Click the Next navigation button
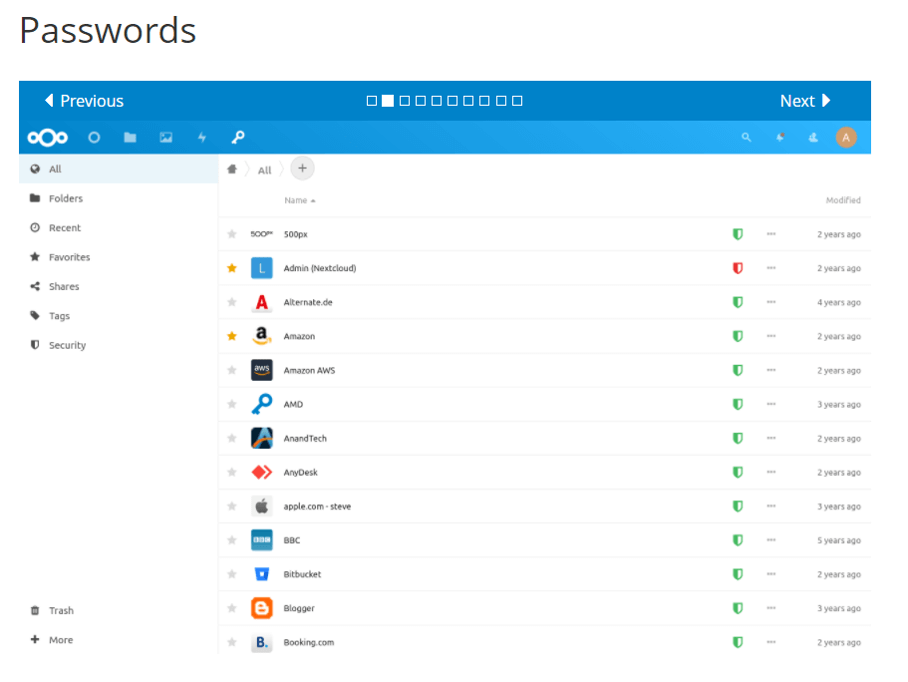The width and height of the screenshot is (908, 682). click(805, 100)
